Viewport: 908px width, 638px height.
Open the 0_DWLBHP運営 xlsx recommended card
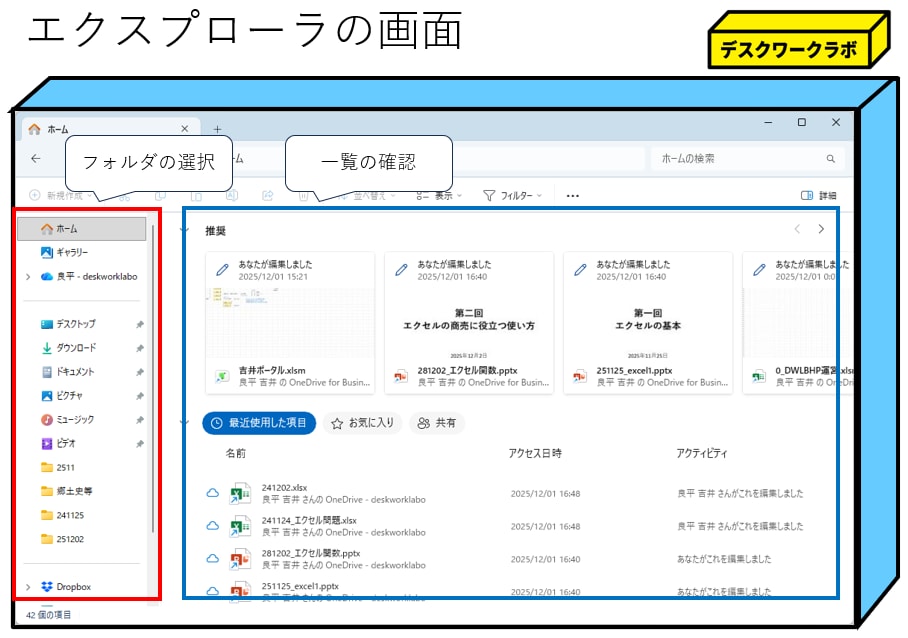tap(798, 323)
